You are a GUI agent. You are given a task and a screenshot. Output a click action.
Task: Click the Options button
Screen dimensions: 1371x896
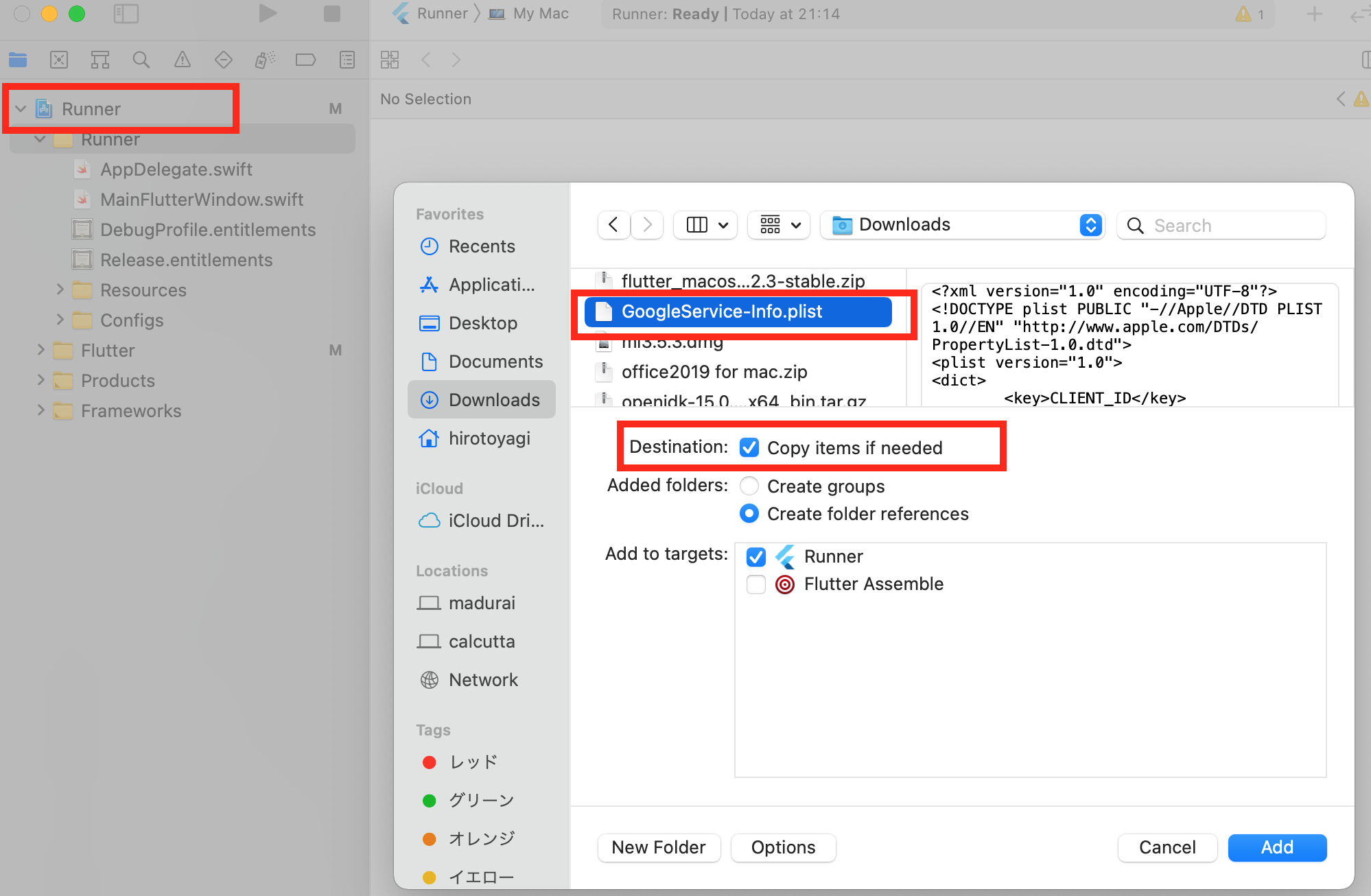[783, 847]
